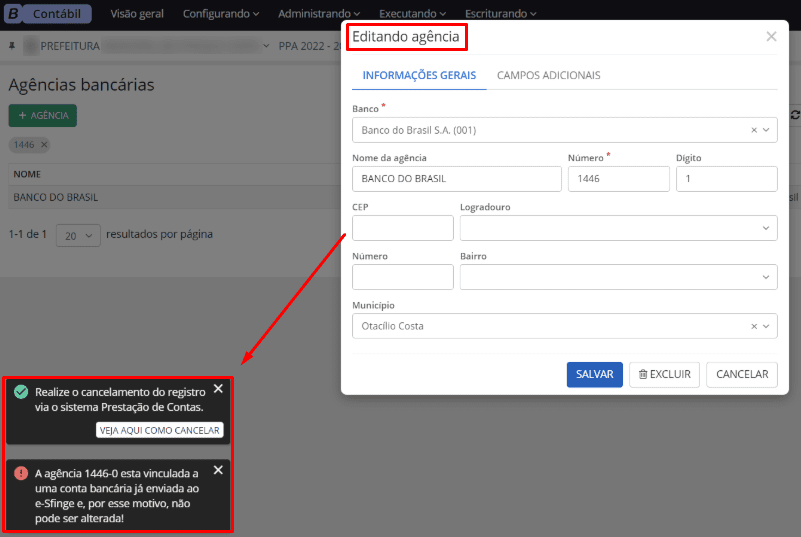The width and height of the screenshot is (801, 537).
Task: Remove the 1446 filter tag
Action: click(44, 145)
